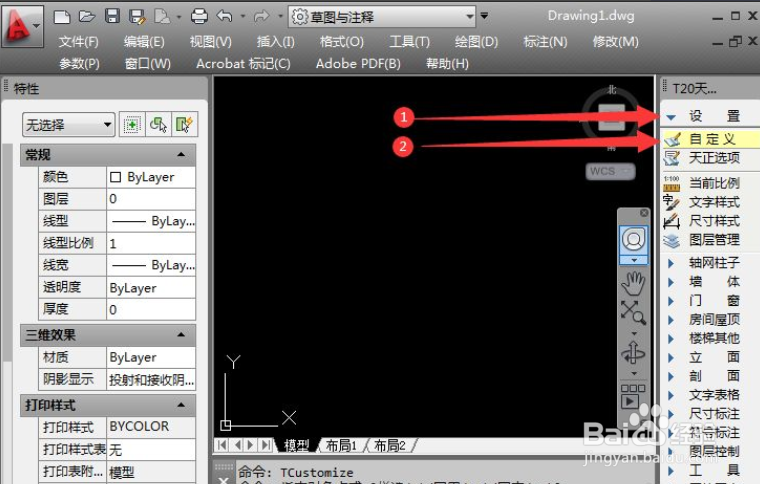Open the 无选择 object selection dropdown
The height and width of the screenshot is (484, 760).
pyautogui.click(x=68, y=125)
